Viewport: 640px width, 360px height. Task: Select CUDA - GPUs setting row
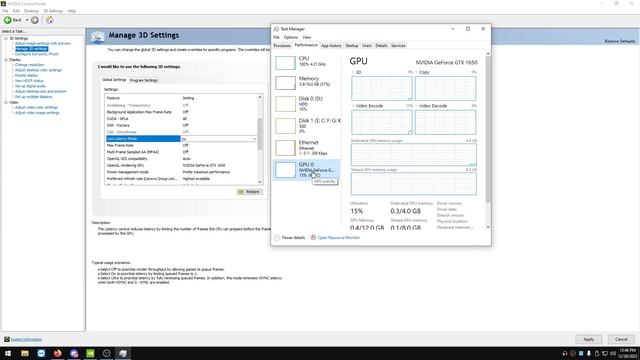[181, 119]
